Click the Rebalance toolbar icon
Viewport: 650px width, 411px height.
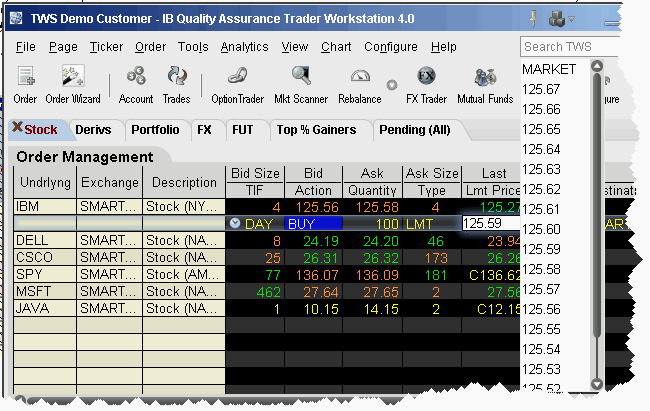(360, 85)
